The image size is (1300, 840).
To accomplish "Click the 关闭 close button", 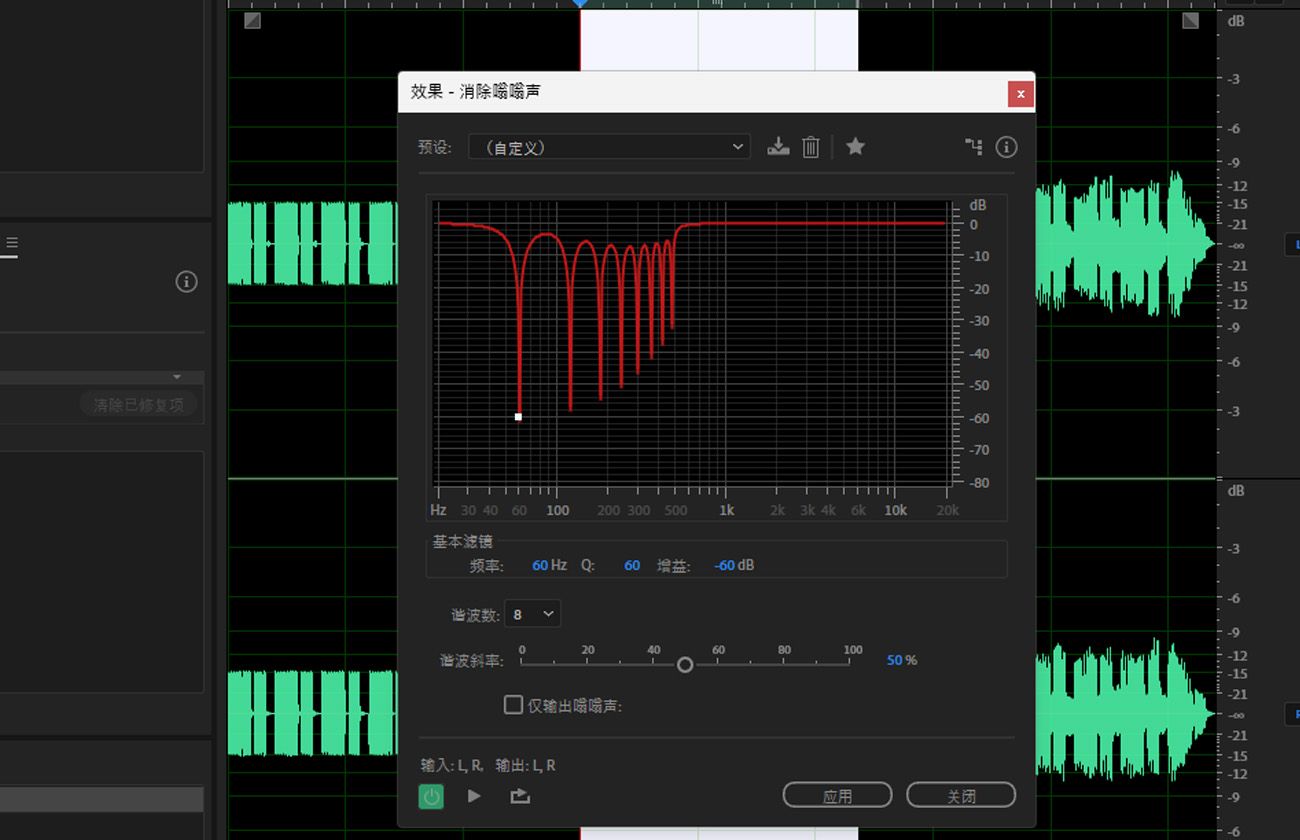I will [961, 796].
